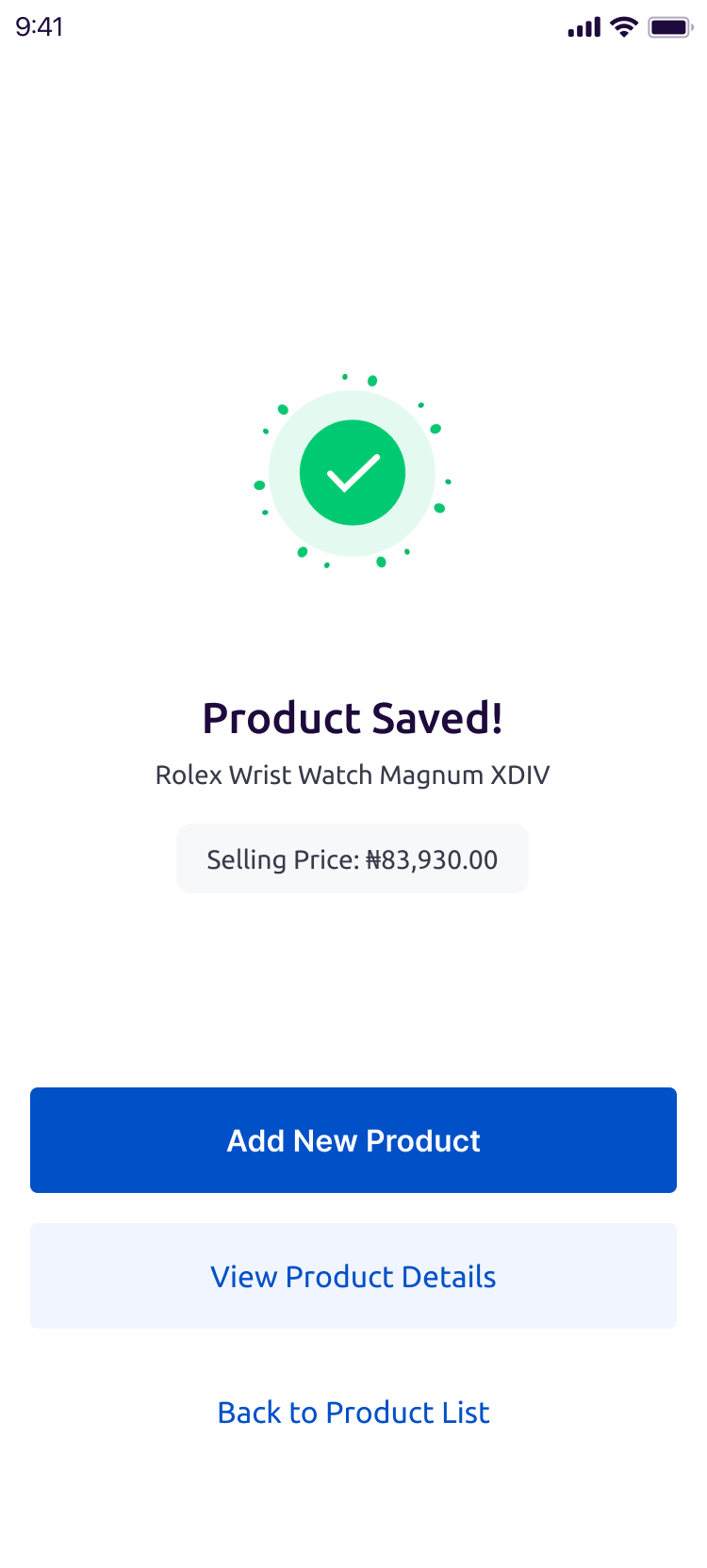
Task: Tap the green dot right of the badge near bottom
Action: pyautogui.click(x=439, y=508)
